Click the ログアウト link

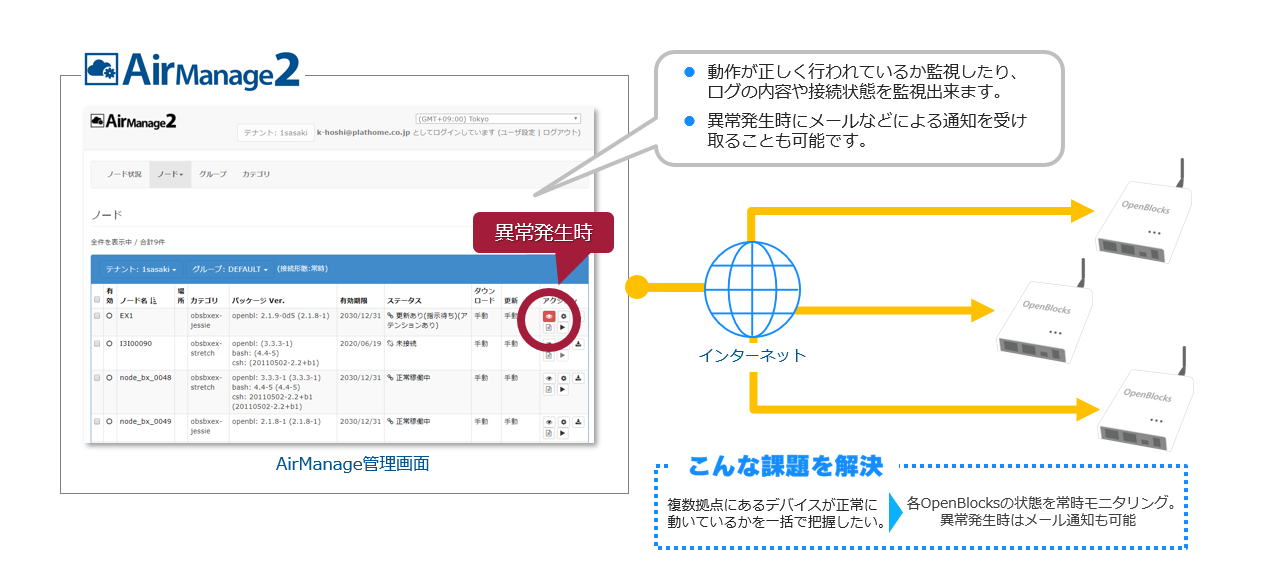click(560, 132)
